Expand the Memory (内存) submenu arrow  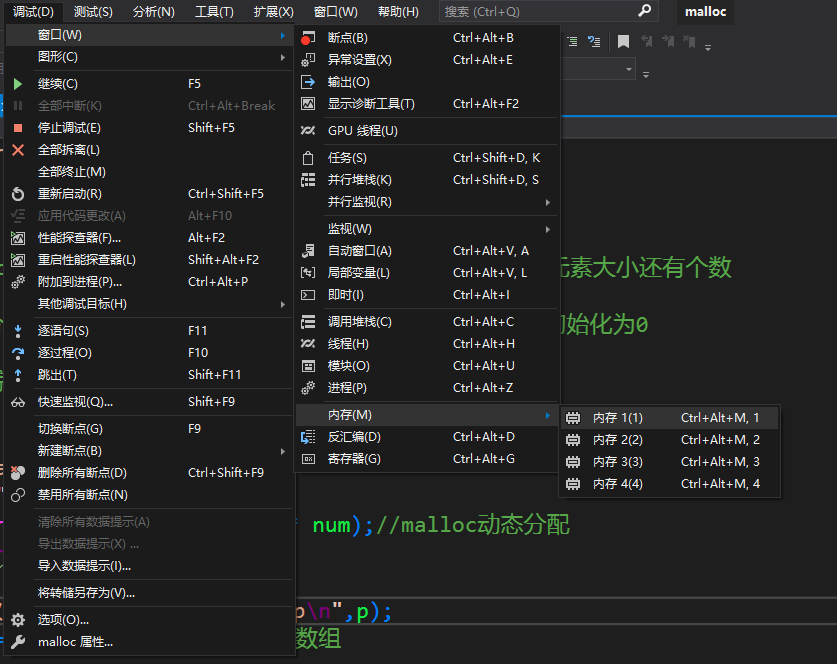coord(548,415)
